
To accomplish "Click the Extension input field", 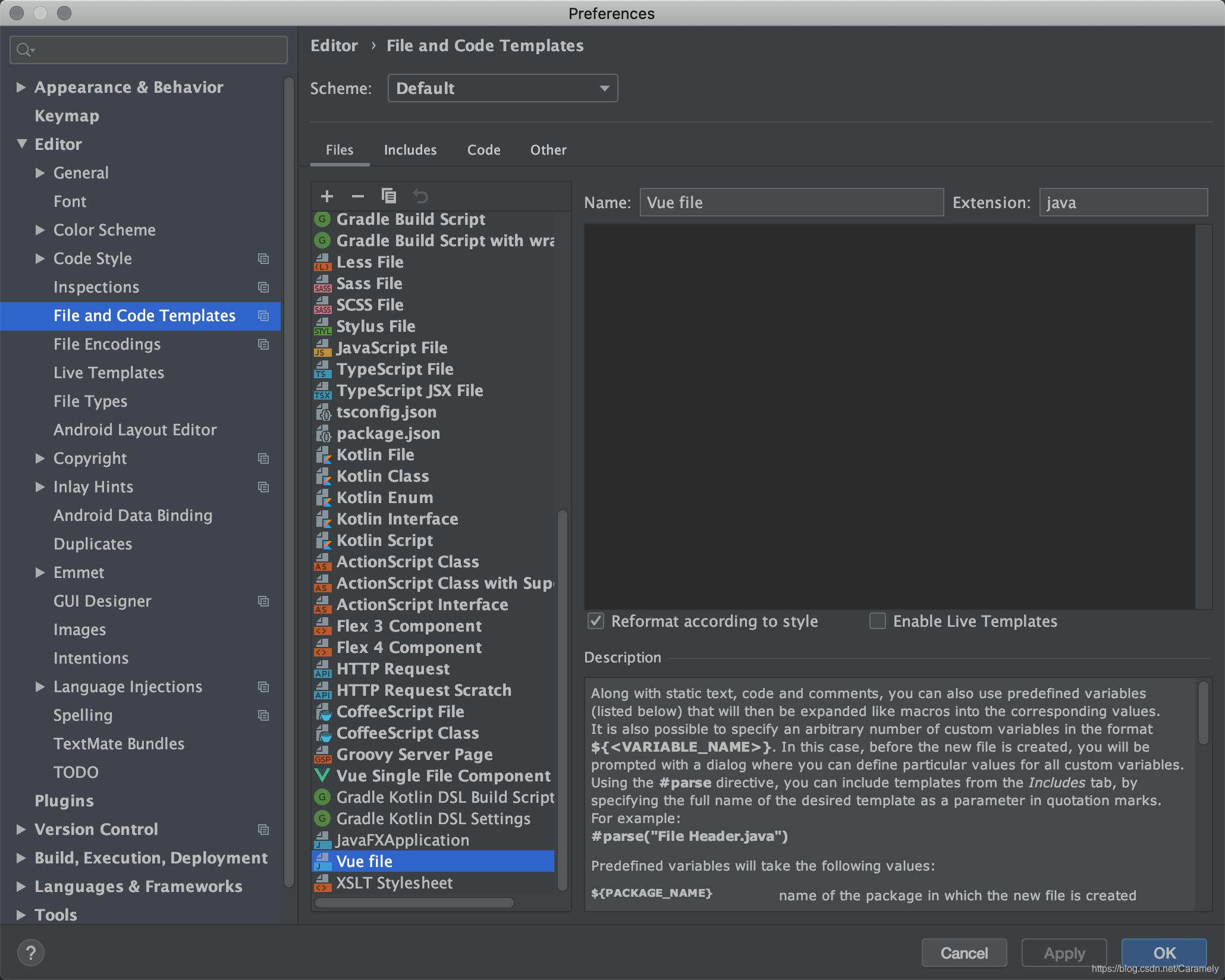I will [x=1123, y=203].
